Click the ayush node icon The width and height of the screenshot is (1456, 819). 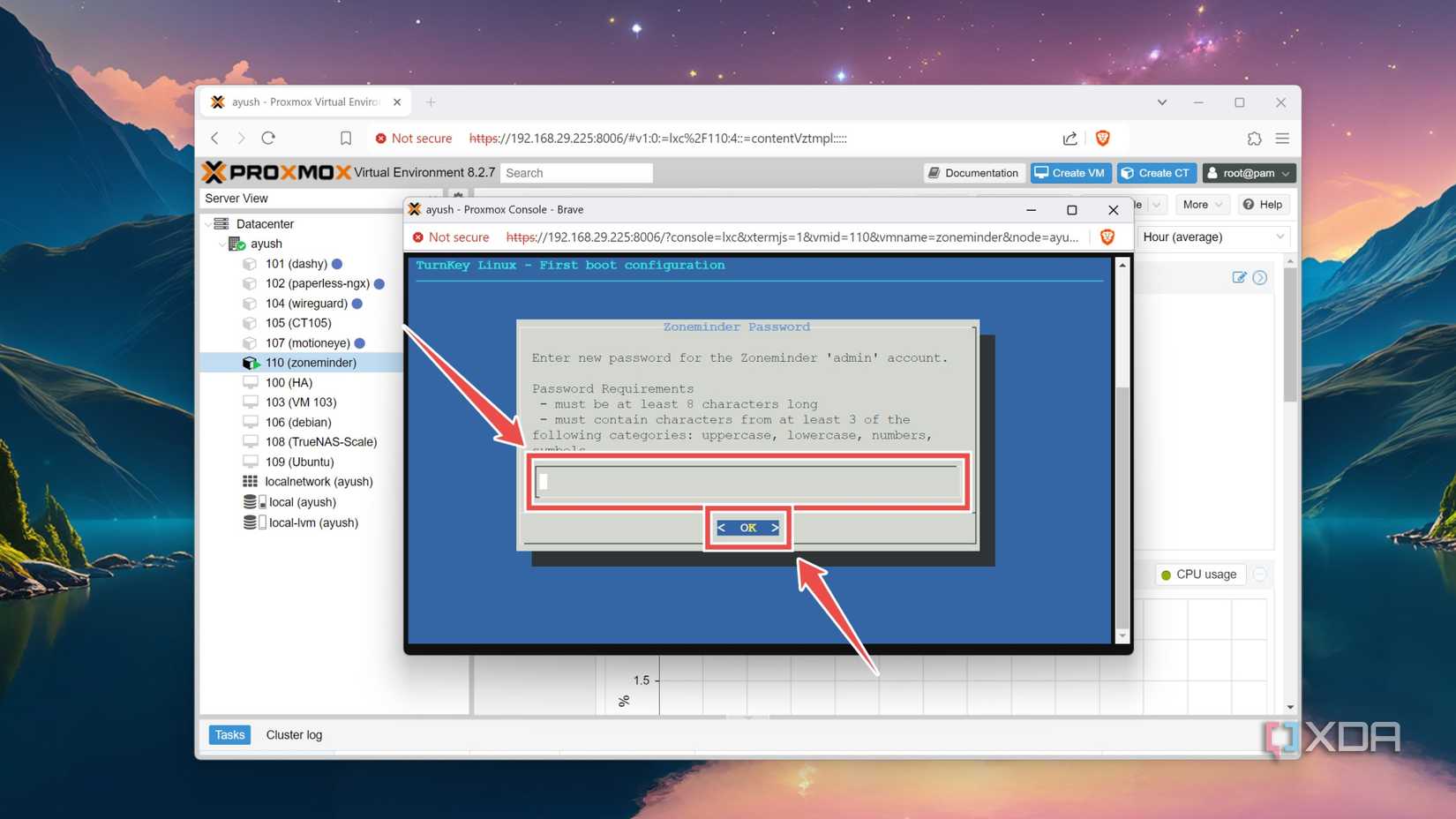point(236,244)
